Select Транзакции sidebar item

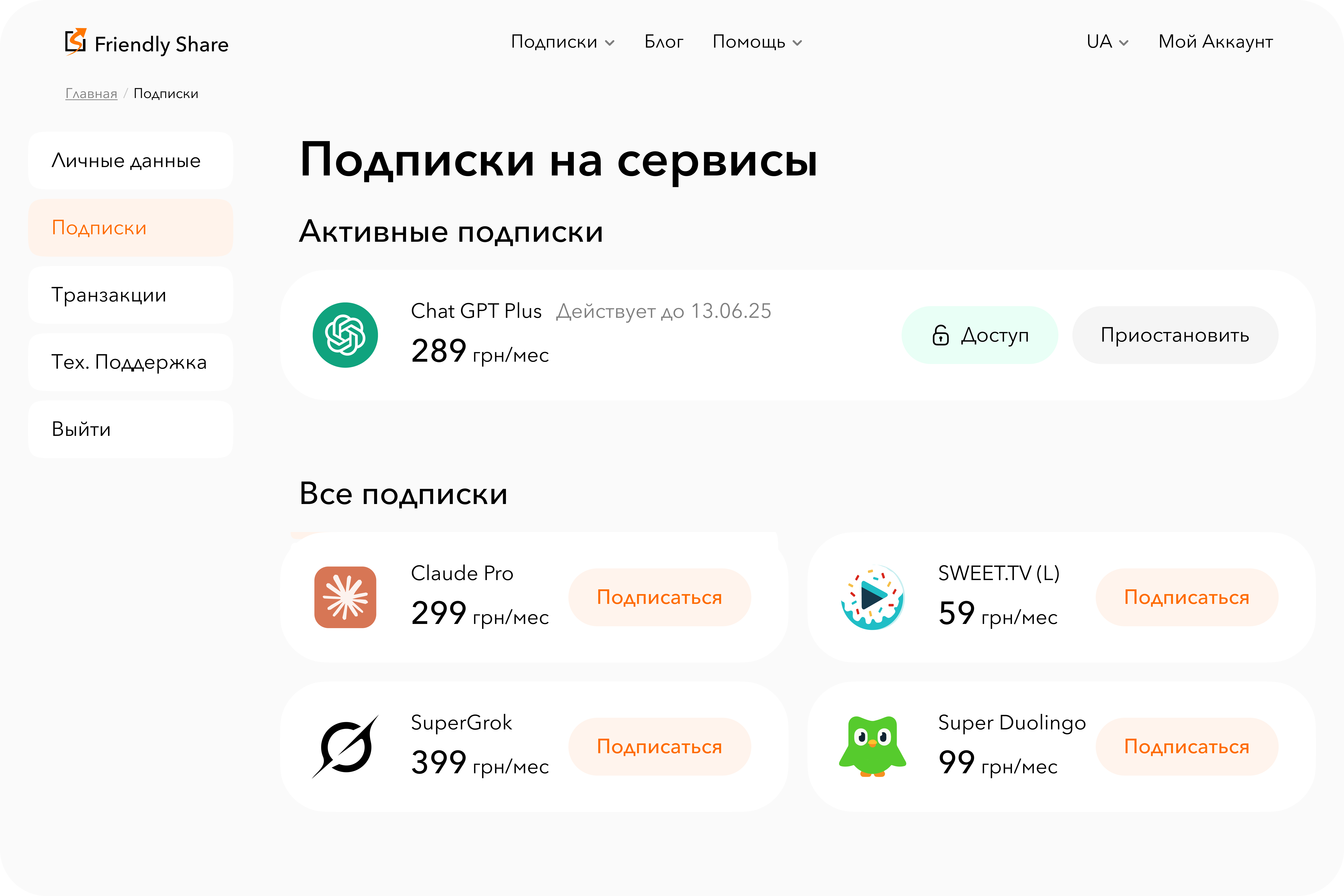click(130, 295)
